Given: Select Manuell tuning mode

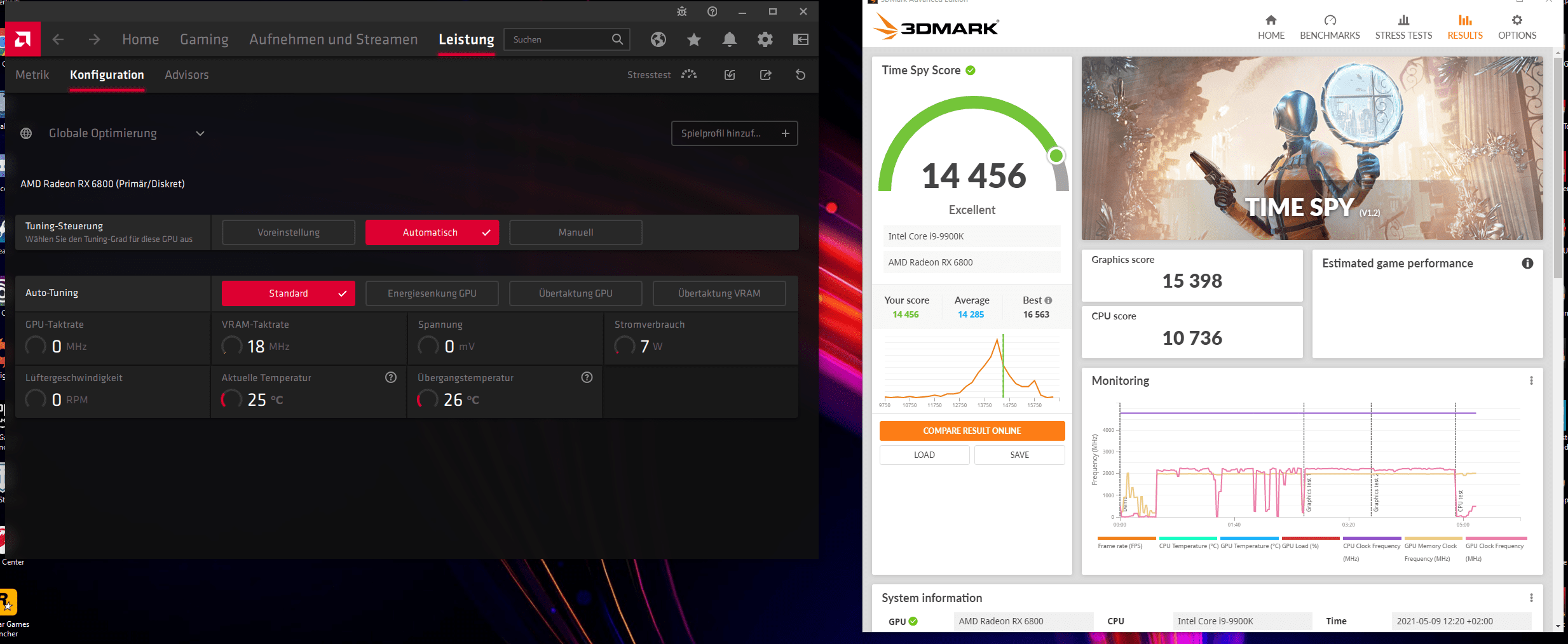Looking at the screenshot, I should point(576,232).
